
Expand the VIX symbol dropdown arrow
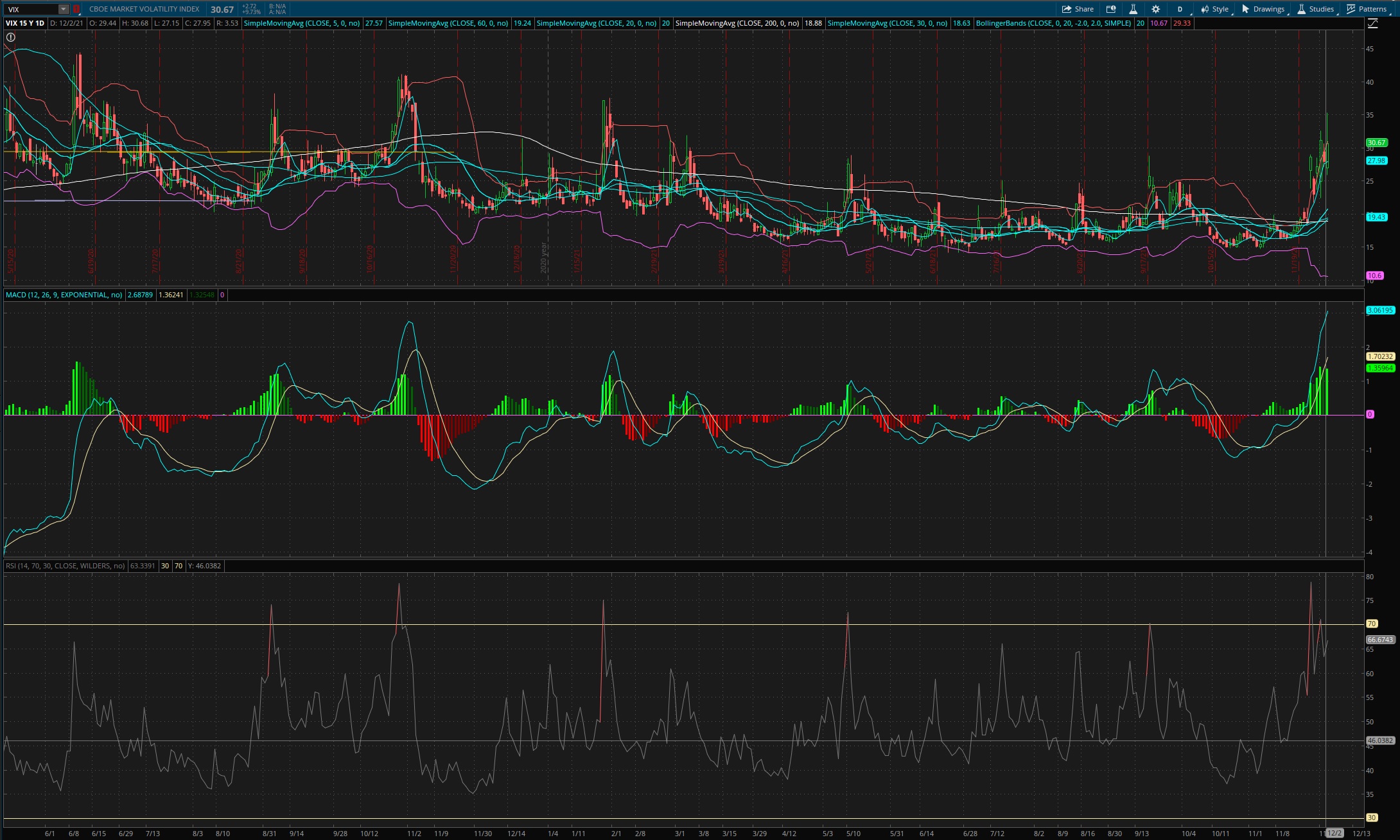[x=63, y=9]
